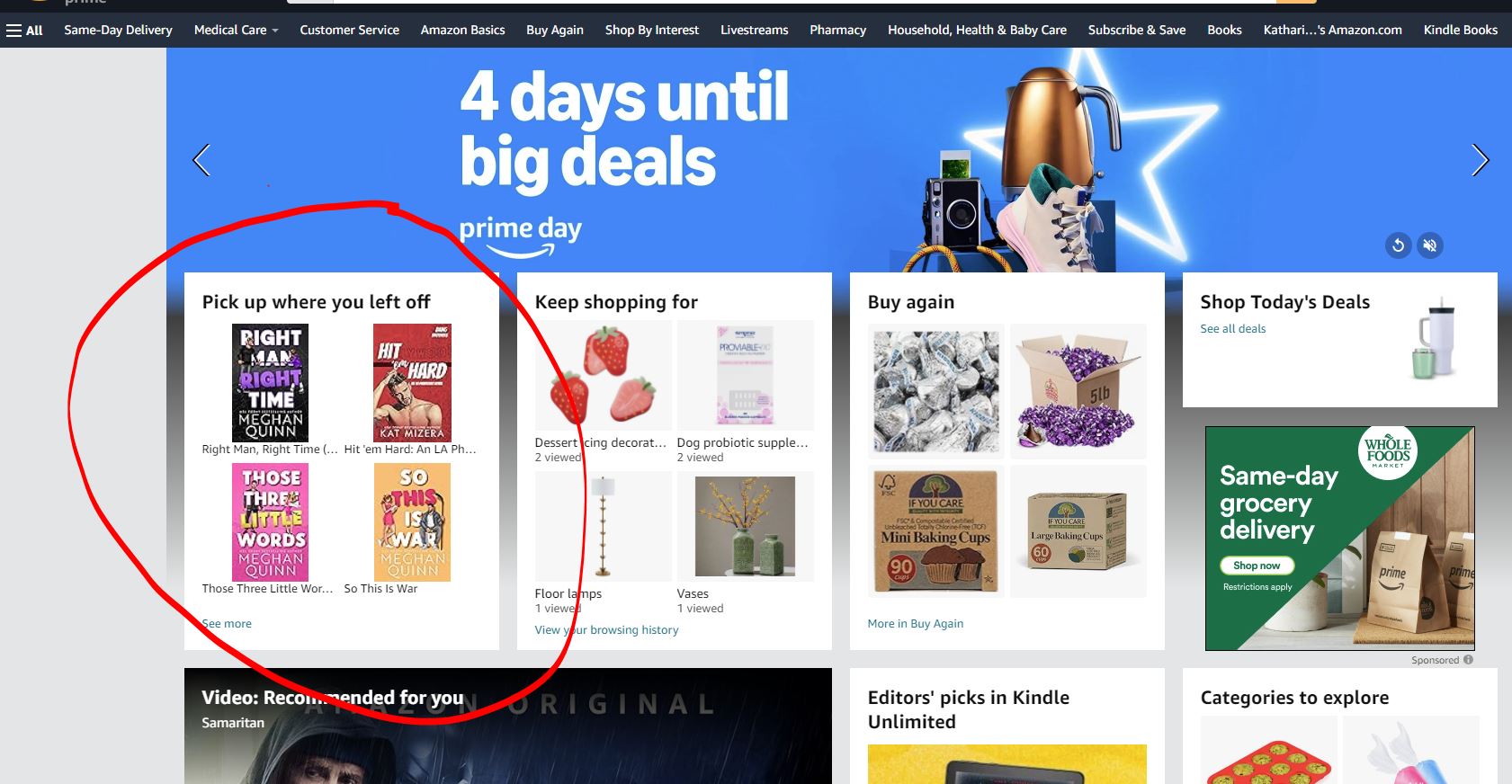
Task: Click More in Buy Again link
Action: click(x=915, y=623)
